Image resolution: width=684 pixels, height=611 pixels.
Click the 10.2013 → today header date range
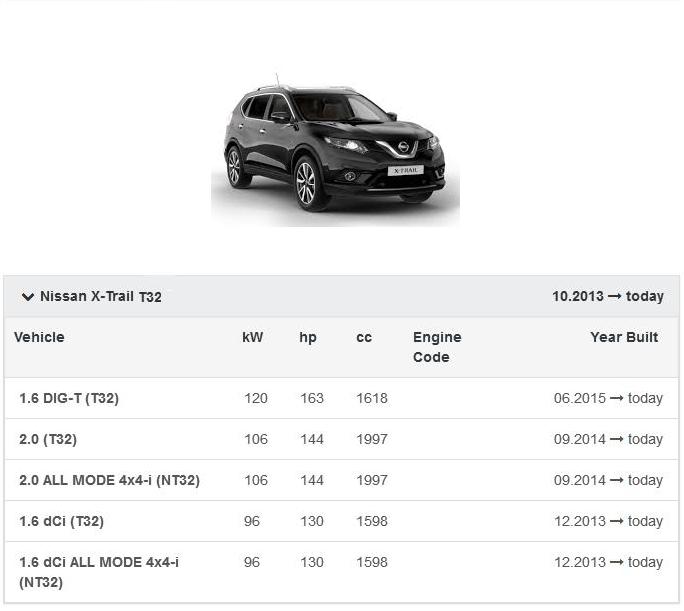pyautogui.click(x=607, y=296)
